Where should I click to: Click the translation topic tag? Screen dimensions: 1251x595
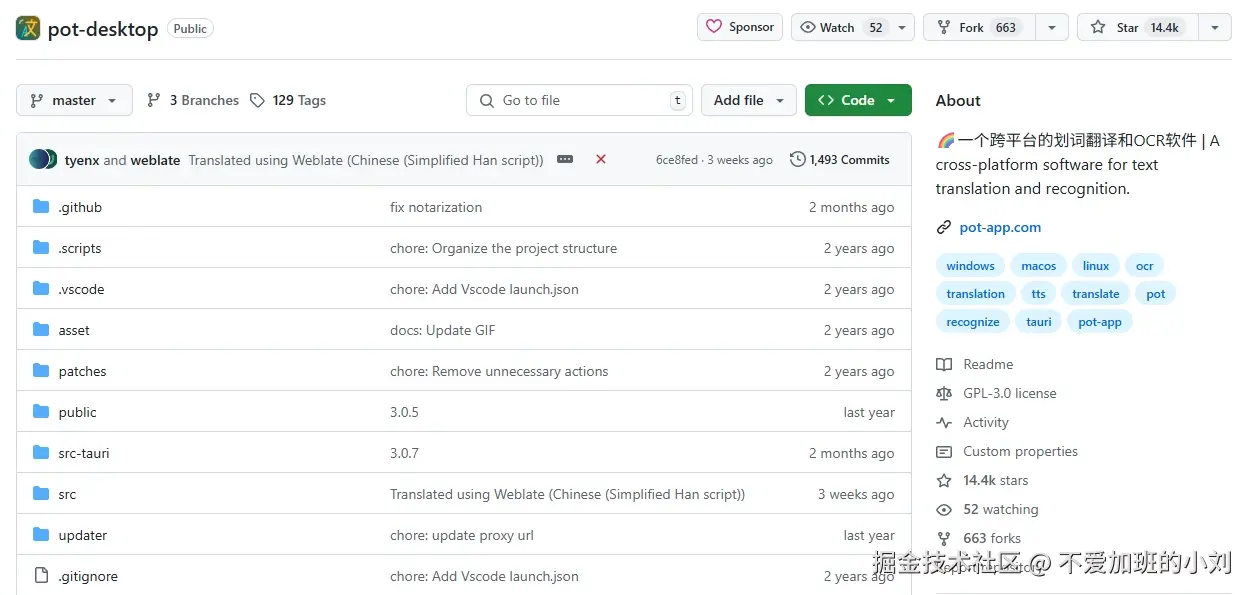coord(975,294)
